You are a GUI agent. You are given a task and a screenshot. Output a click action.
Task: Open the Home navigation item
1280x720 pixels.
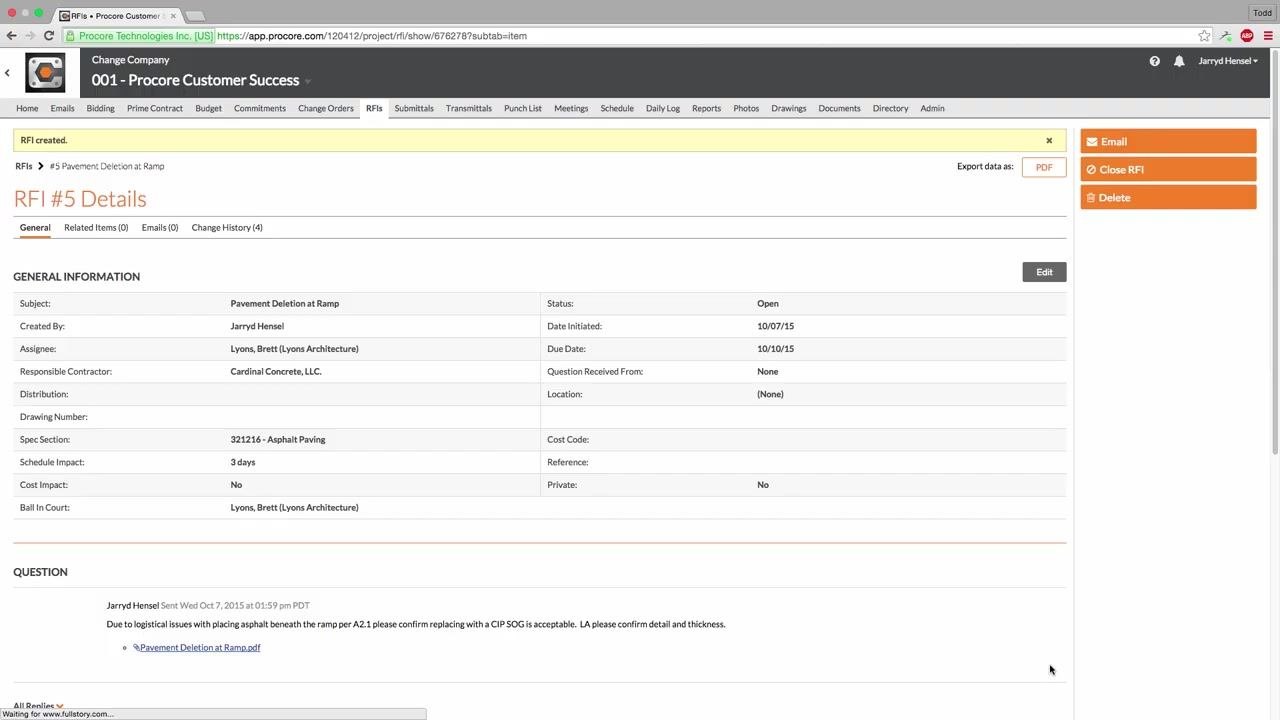27,108
